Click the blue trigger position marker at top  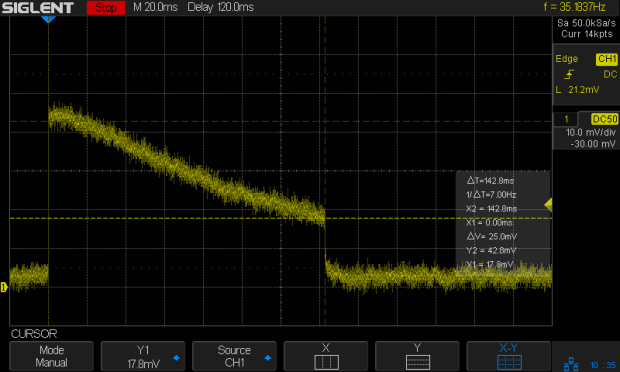48,19
